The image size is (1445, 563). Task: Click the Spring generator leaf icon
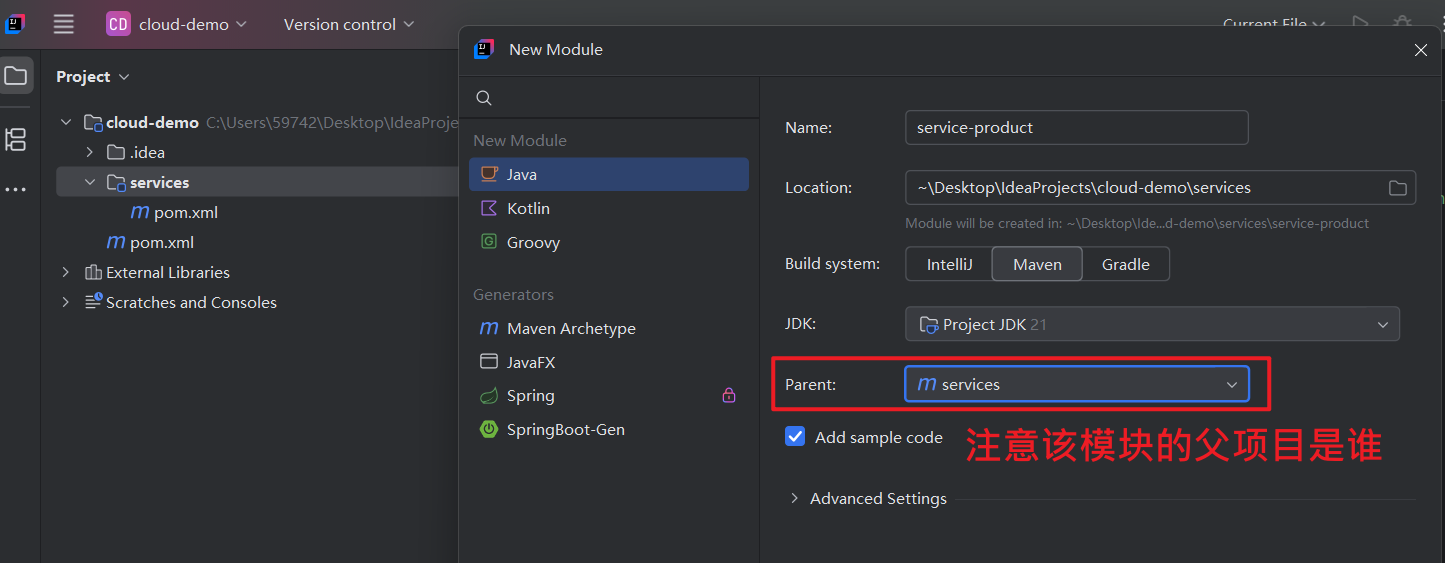(x=489, y=396)
